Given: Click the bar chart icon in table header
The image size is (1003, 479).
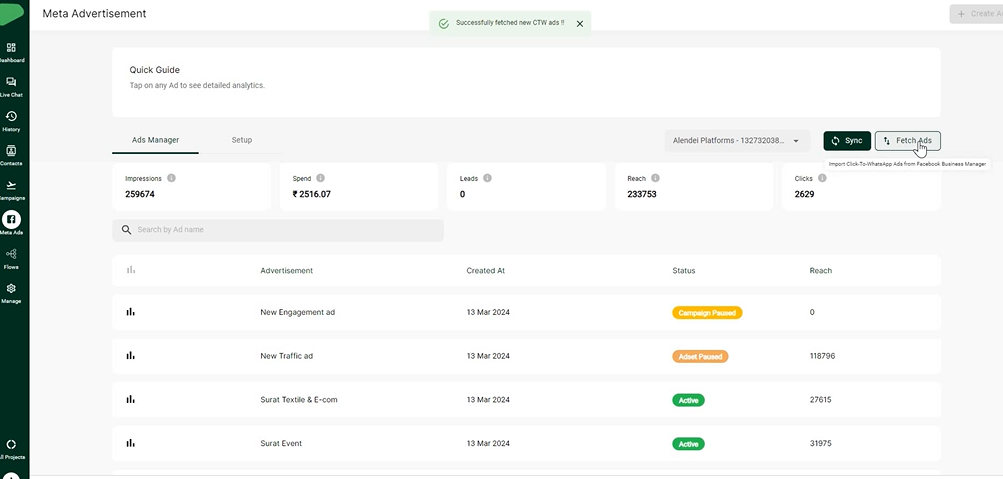Looking at the screenshot, I should (x=130, y=270).
